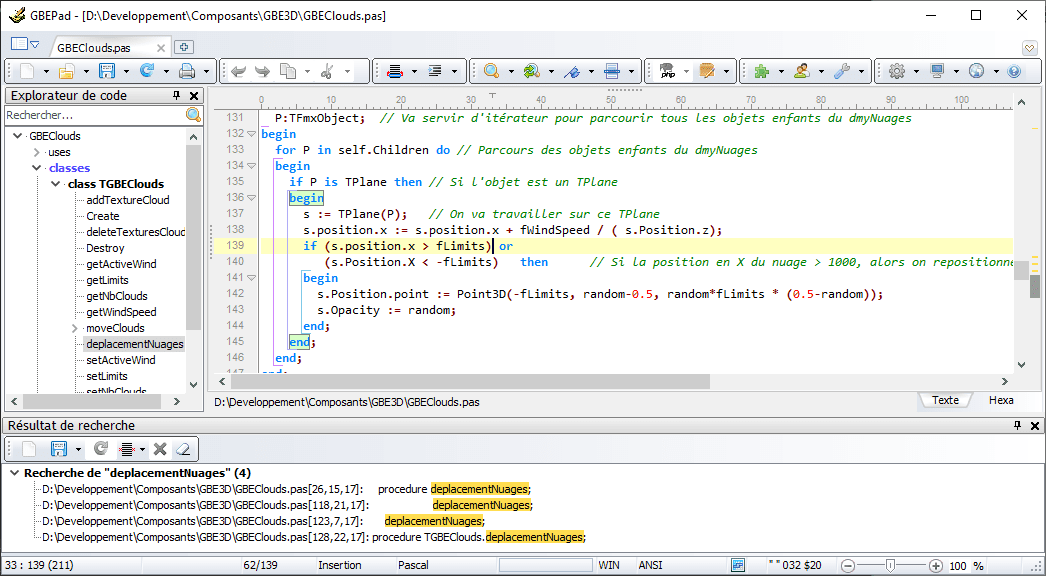Click the zoom plus button in status bar

pyautogui.click(x=936, y=566)
